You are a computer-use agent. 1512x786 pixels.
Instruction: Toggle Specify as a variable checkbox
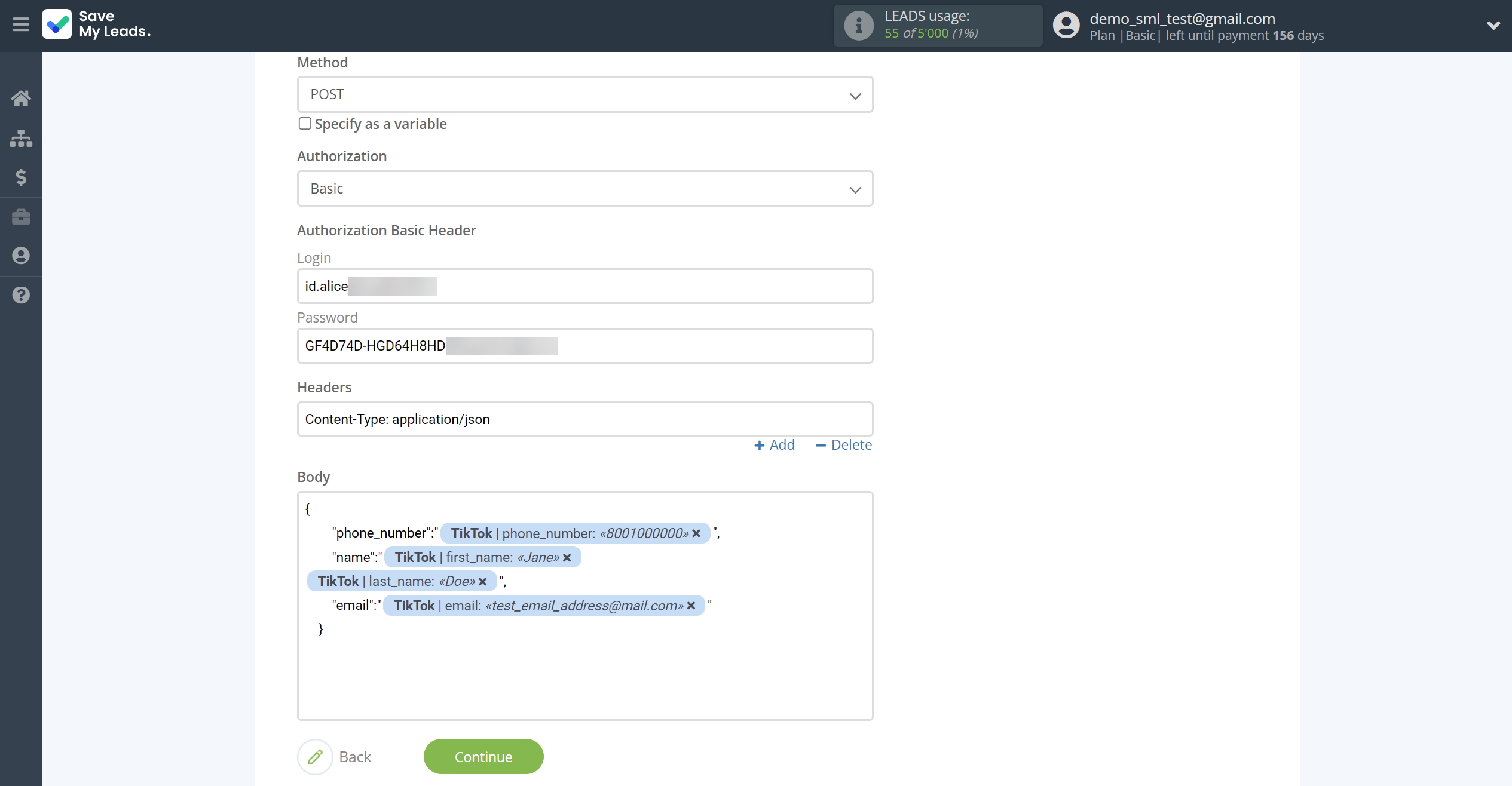(x=305, y=124)
